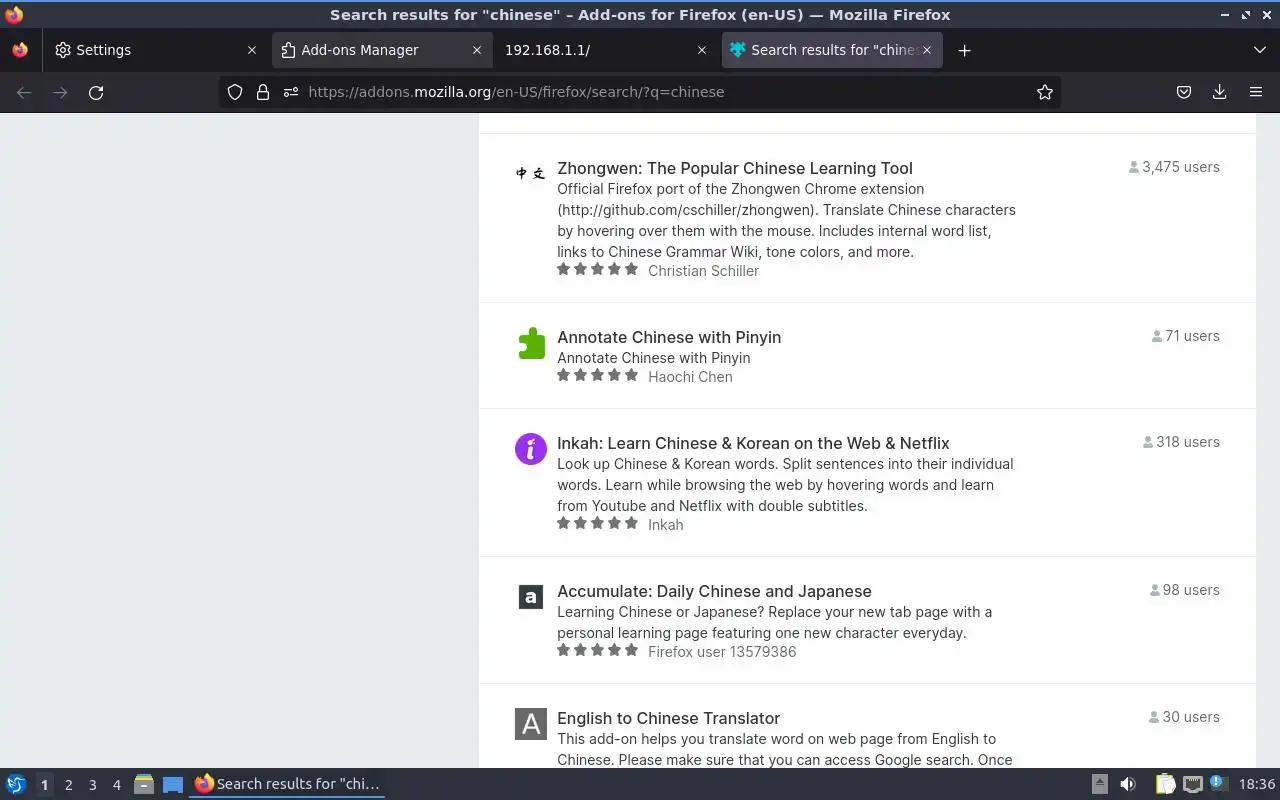
Task: Click the addons.mozilla.org URL field
Action: coord(640,92)
